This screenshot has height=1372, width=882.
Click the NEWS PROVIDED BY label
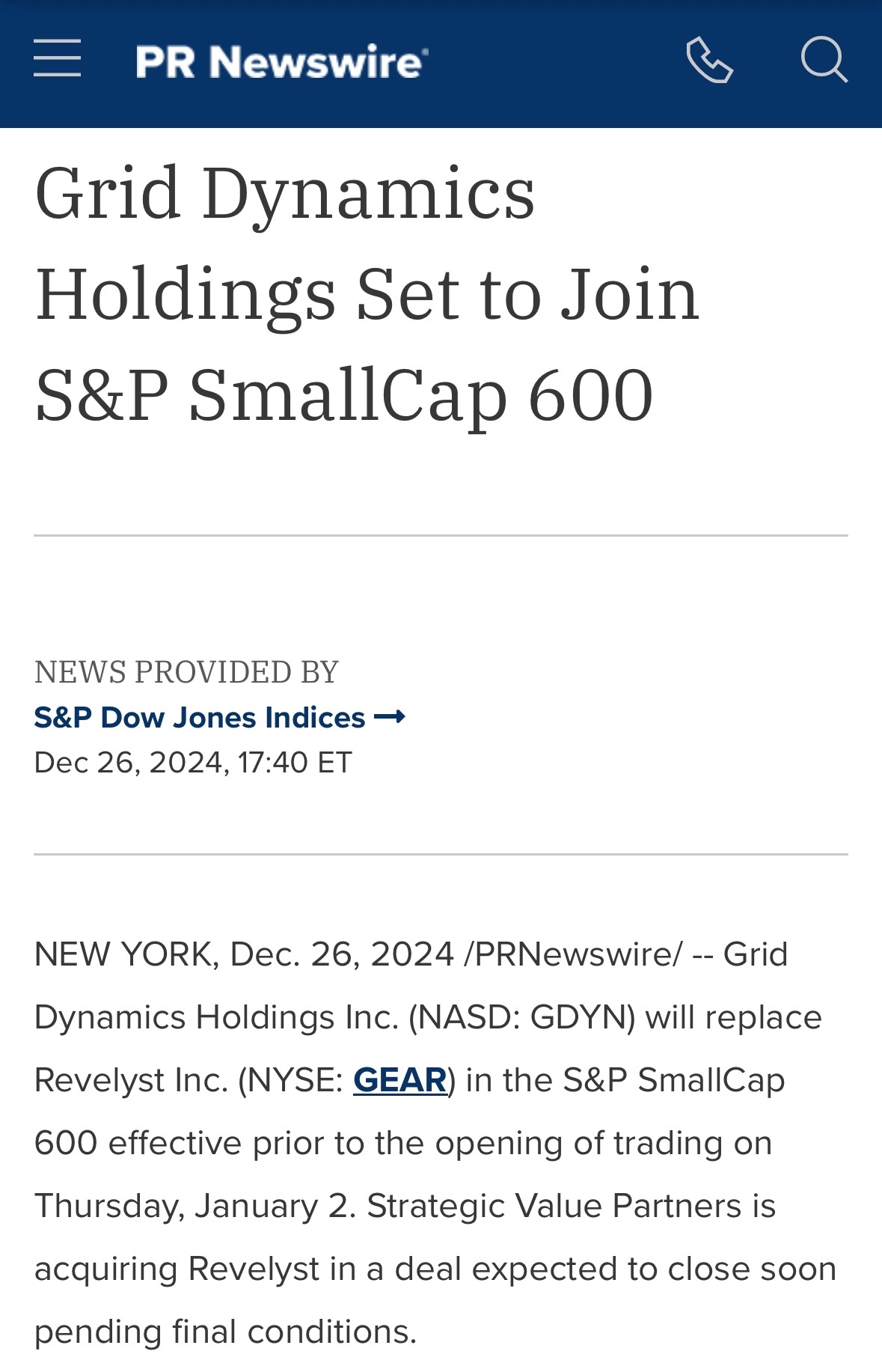coord(186,672)
